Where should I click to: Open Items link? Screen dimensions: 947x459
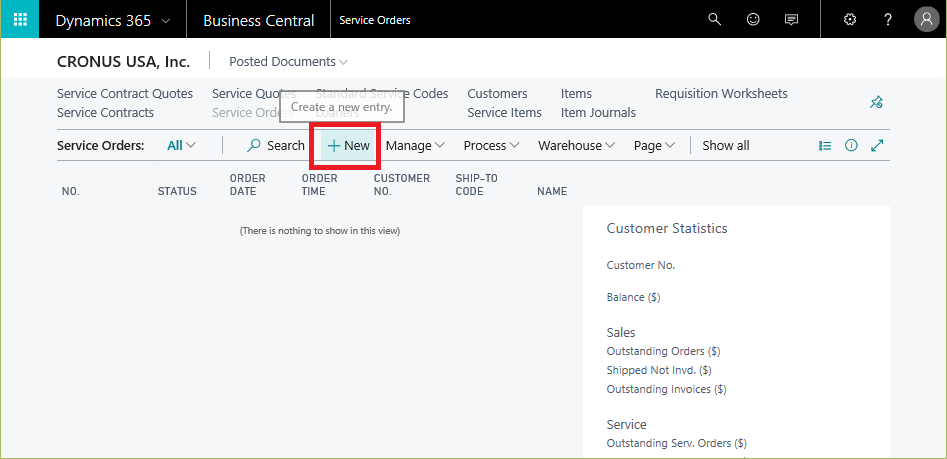coord(576,94)
